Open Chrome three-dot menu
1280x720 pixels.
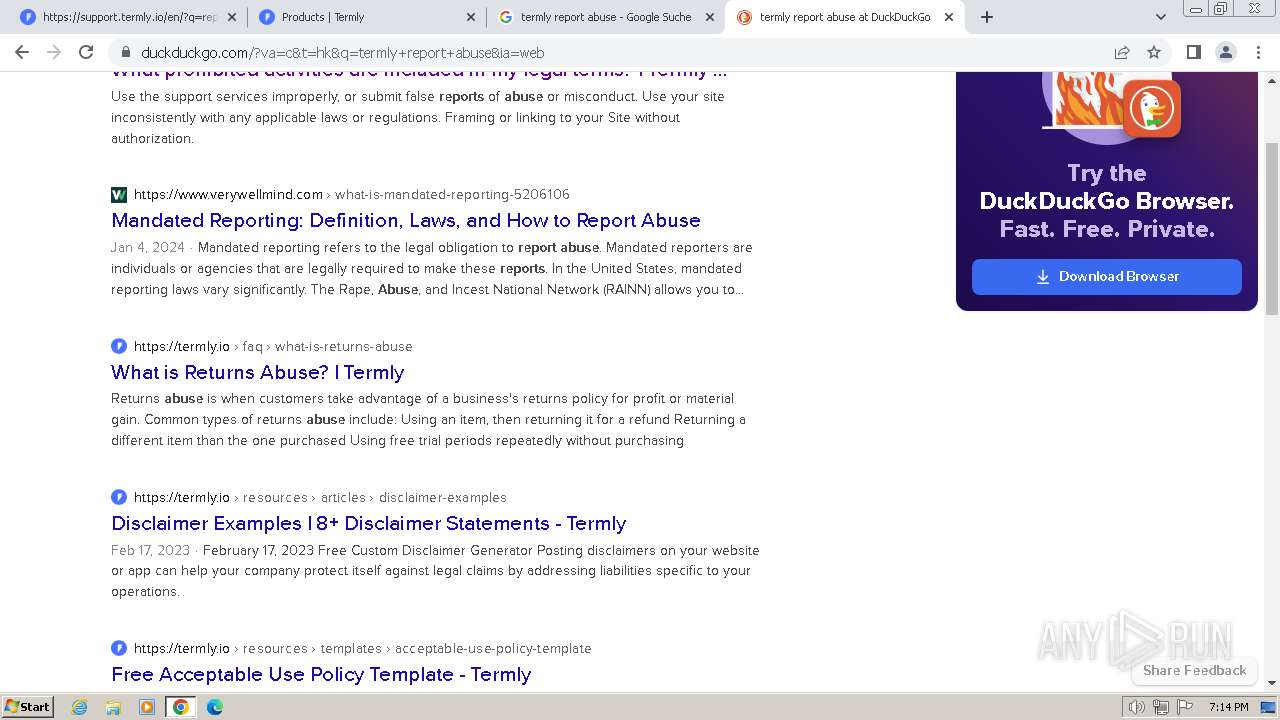pyautogui.click(x=1258, y=52)
